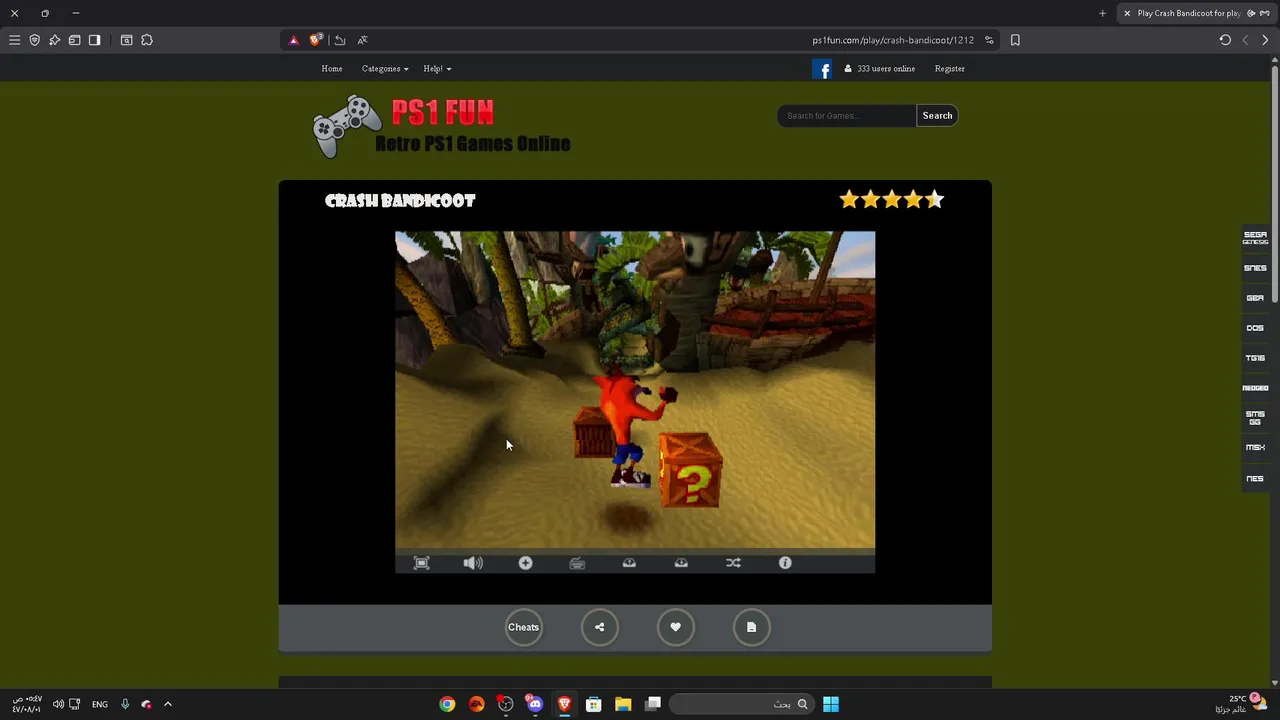Select the Play Crash Bandicoot tab
Image resolution: width=1280 pixels, height=720 pixels.
(x=1195, y=13)
